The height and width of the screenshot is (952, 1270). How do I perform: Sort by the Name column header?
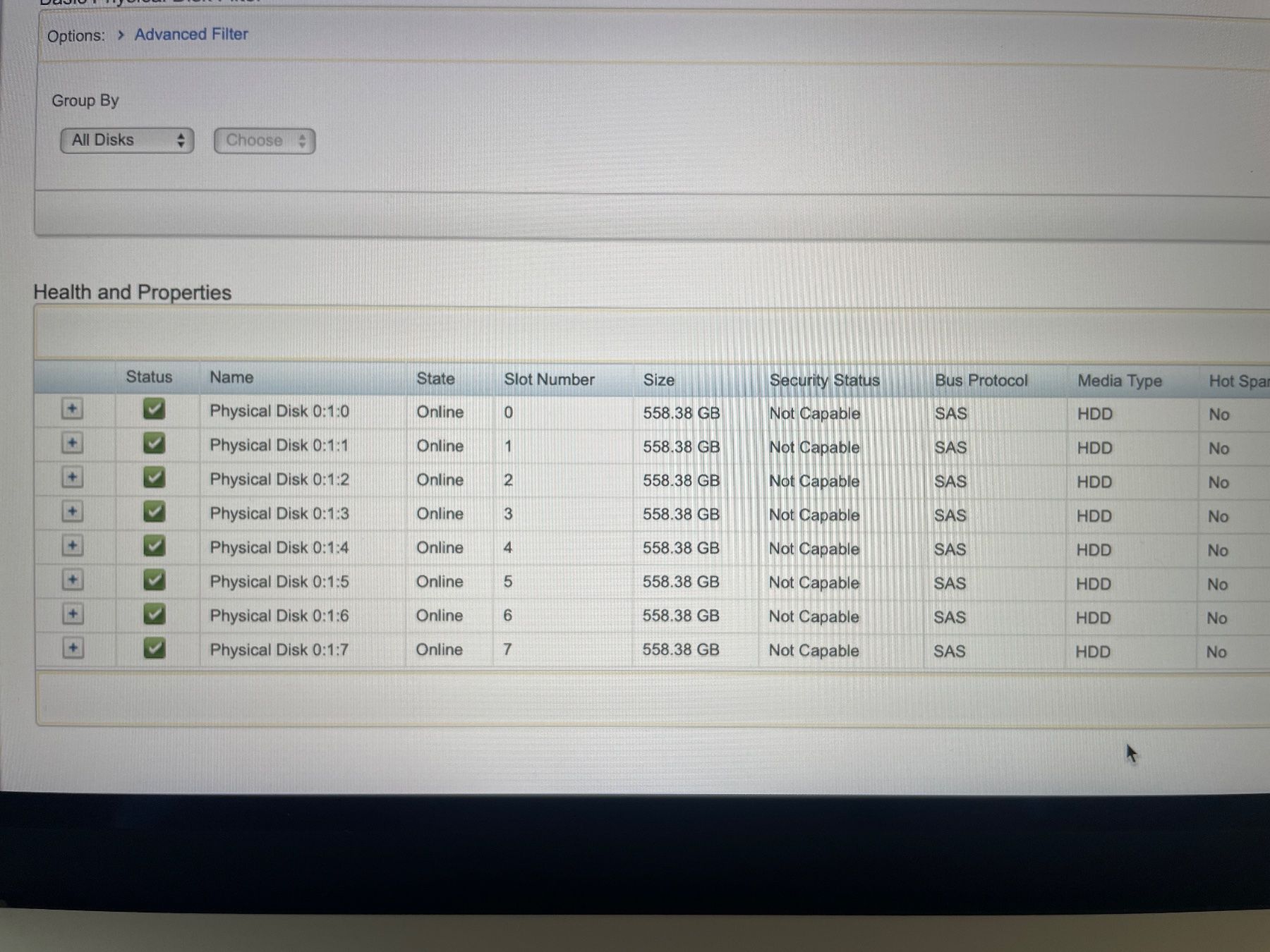(231, 377)
